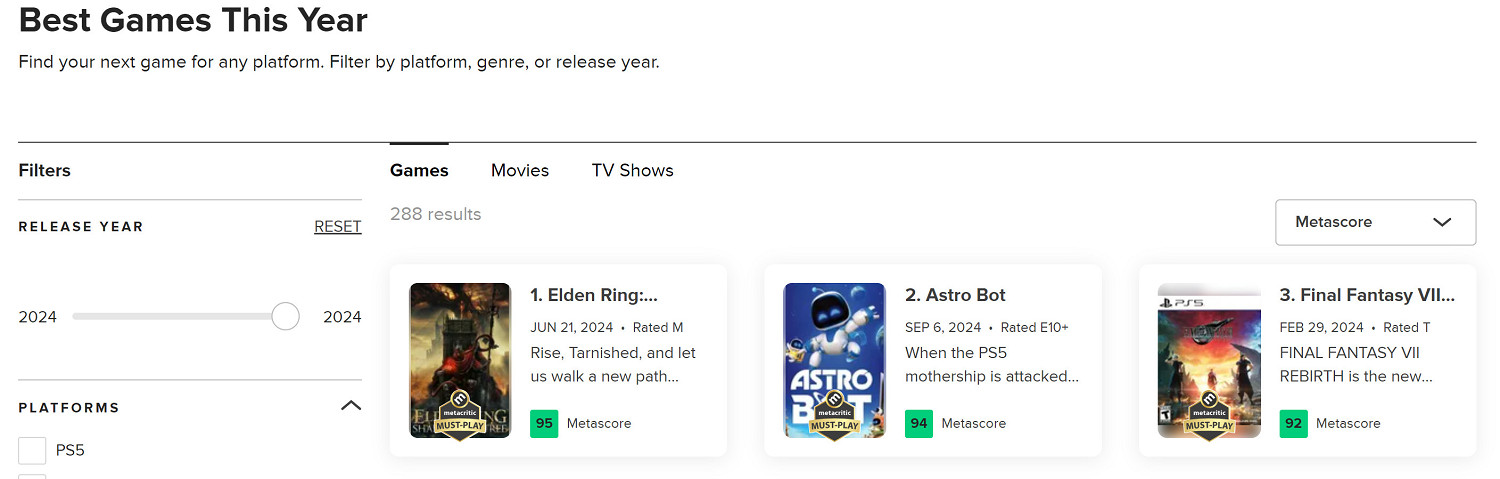Click the green 94 Metascore badge

pos(919,423)
